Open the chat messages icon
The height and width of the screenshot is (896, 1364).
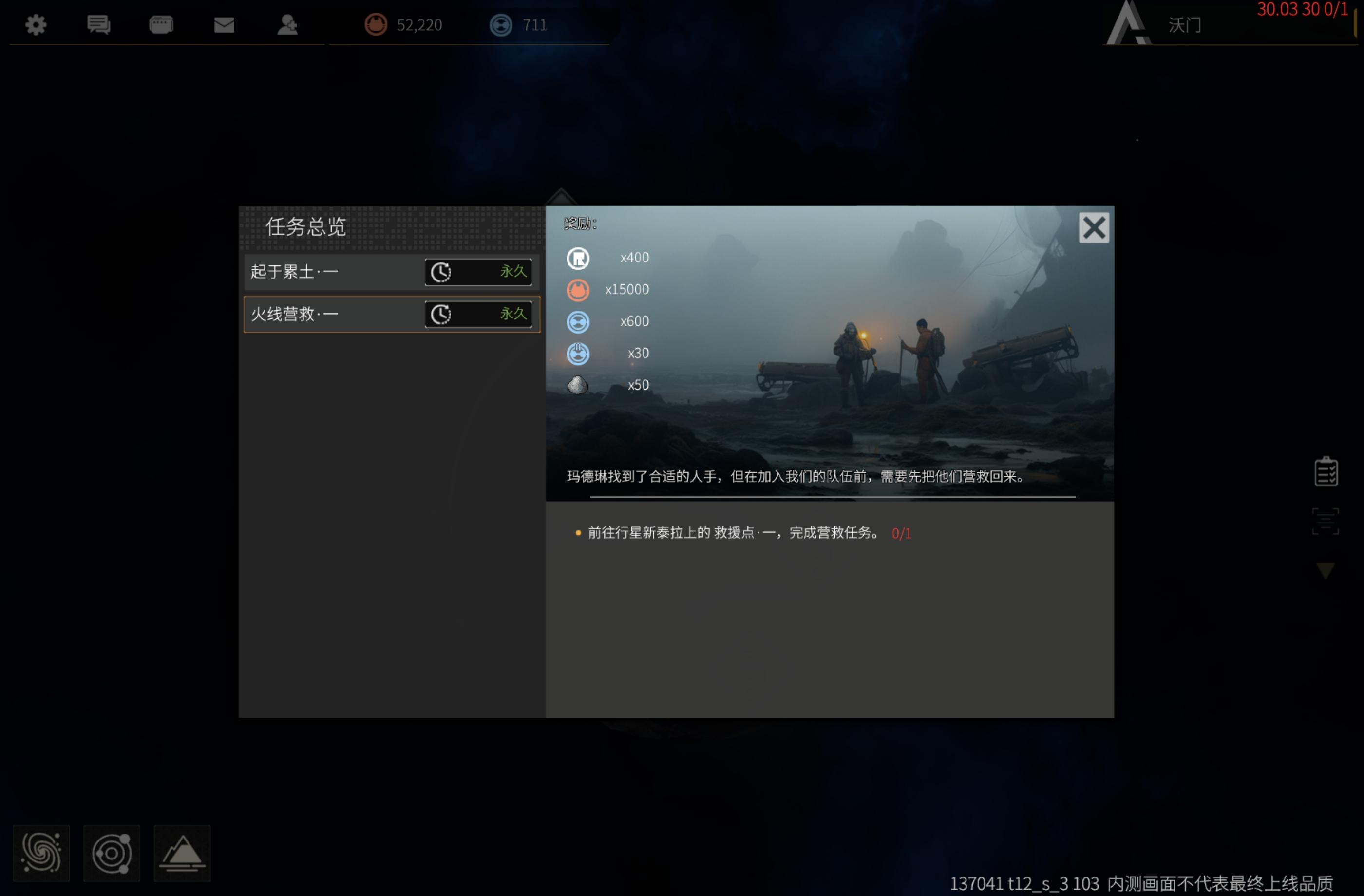98,25
